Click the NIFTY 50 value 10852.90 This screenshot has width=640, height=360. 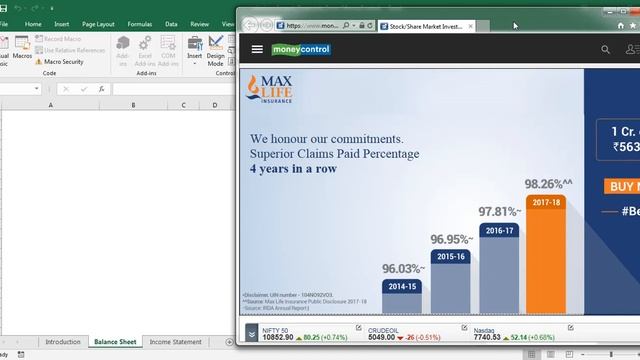click(x=278, y=338)
